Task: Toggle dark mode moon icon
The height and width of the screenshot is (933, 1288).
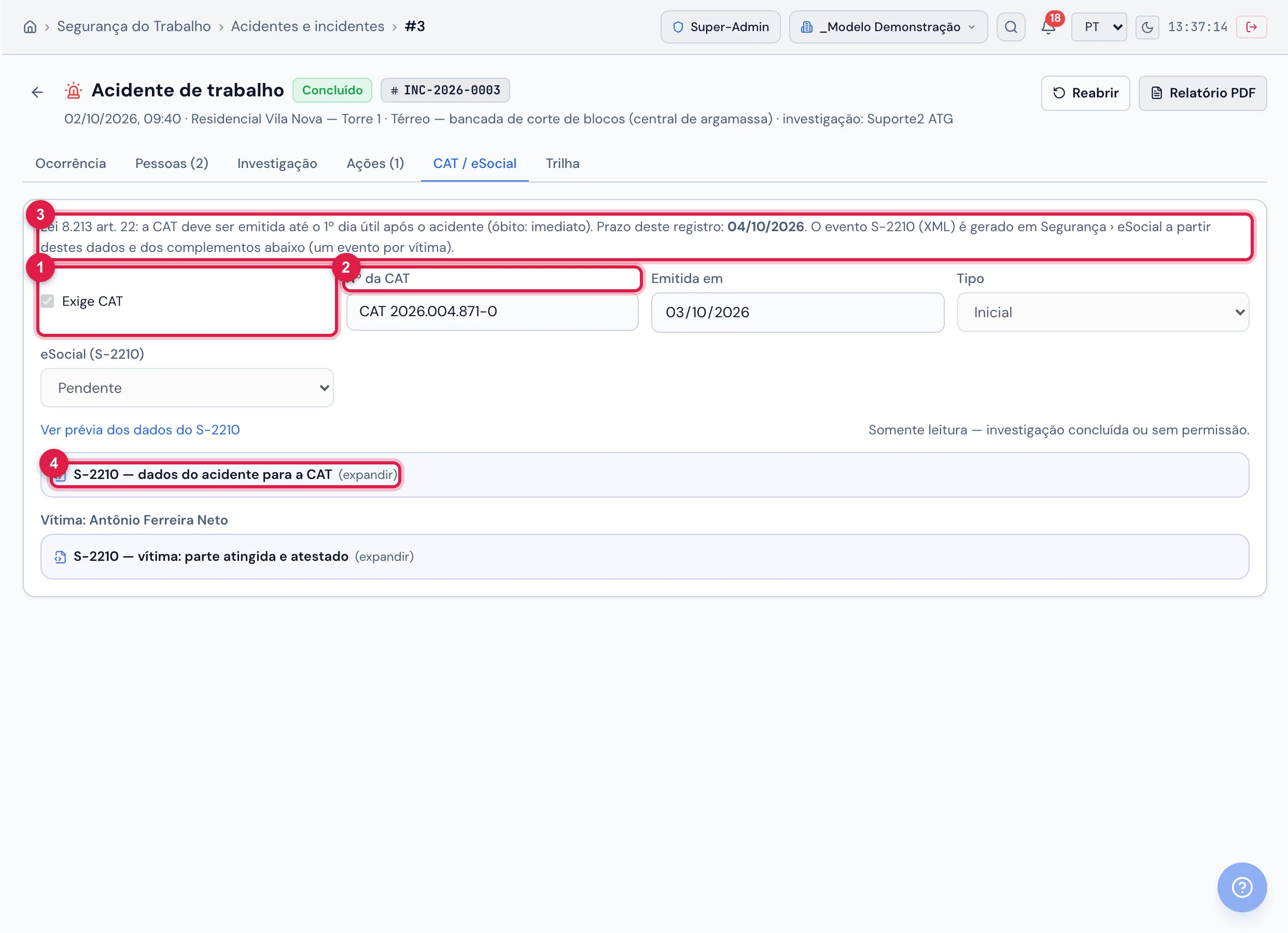Action: [1147, 26]
